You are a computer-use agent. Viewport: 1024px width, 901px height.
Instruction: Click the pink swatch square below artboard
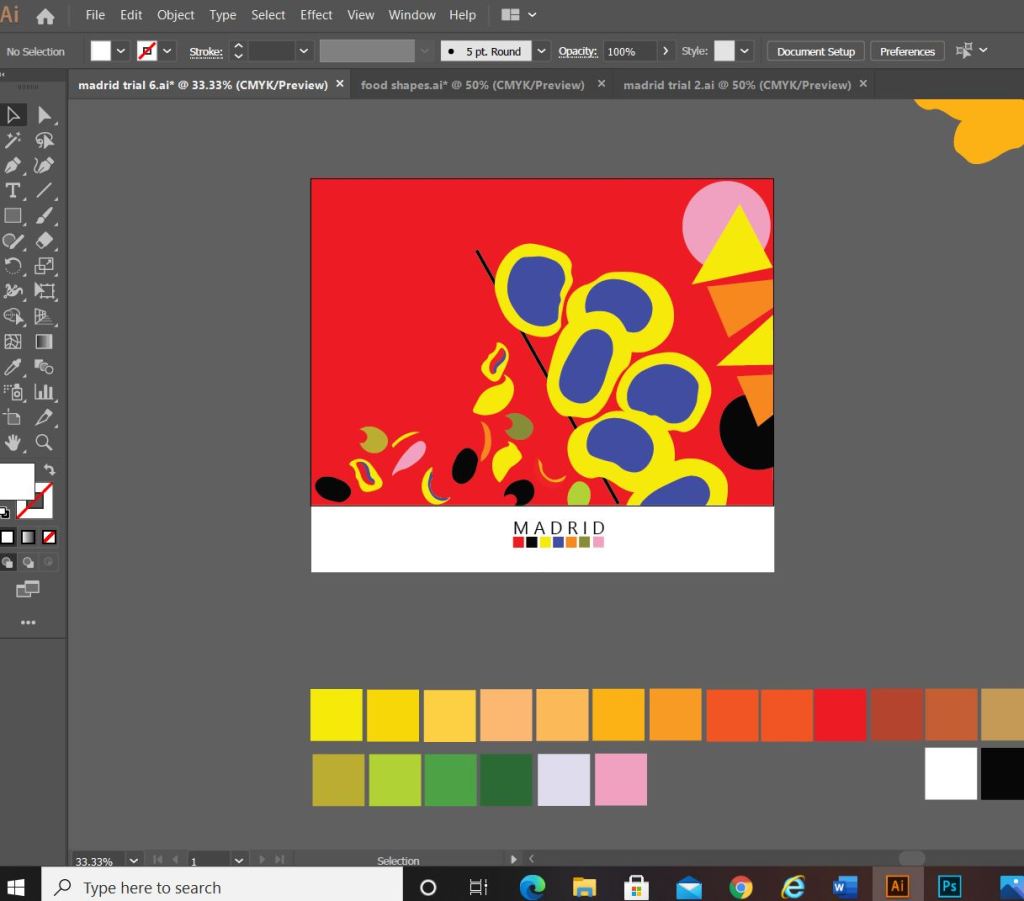tap(621, 779)
